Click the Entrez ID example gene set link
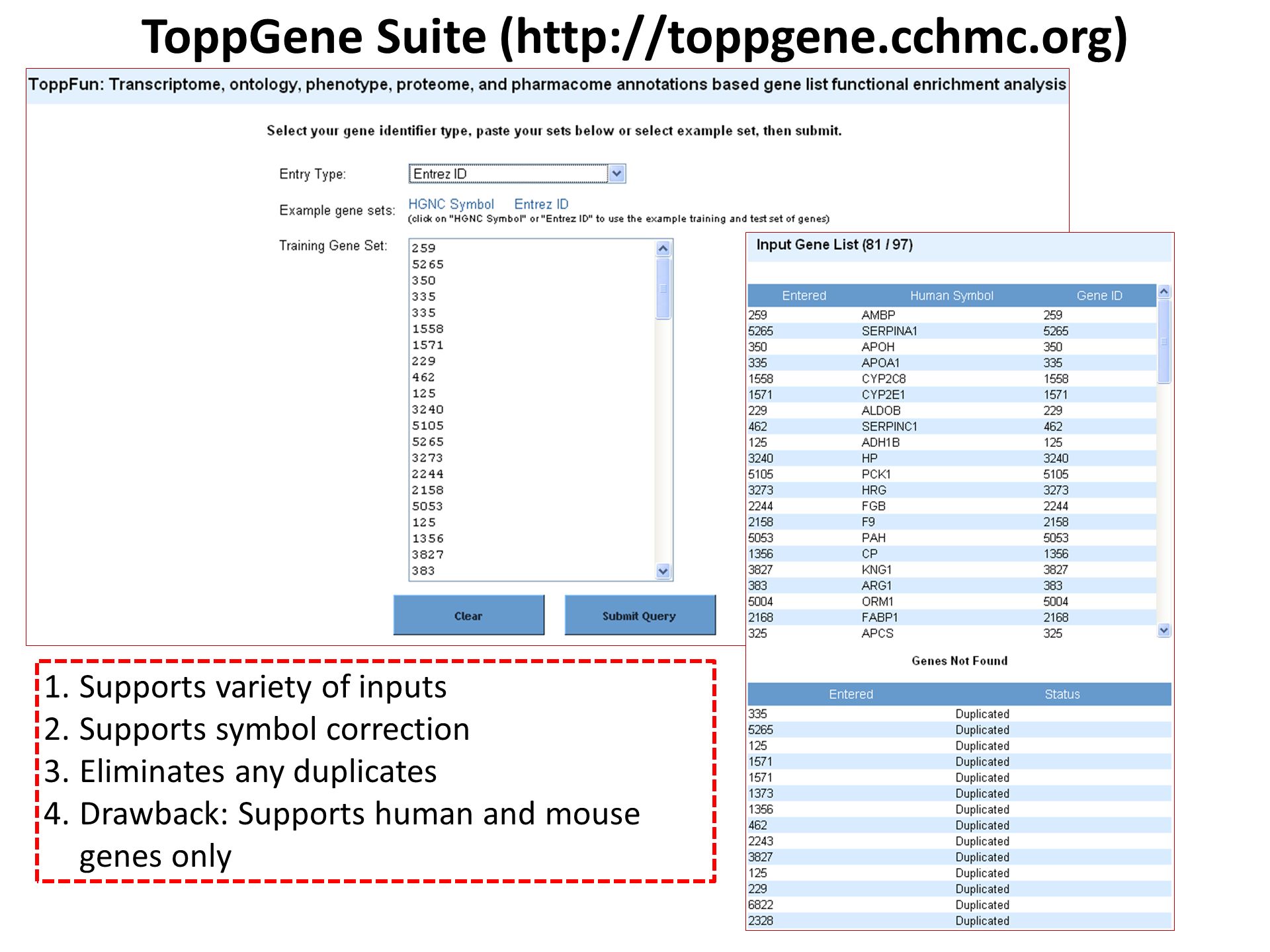The height and width of the screenshot is (952, 1270). (x=541, y=204)
